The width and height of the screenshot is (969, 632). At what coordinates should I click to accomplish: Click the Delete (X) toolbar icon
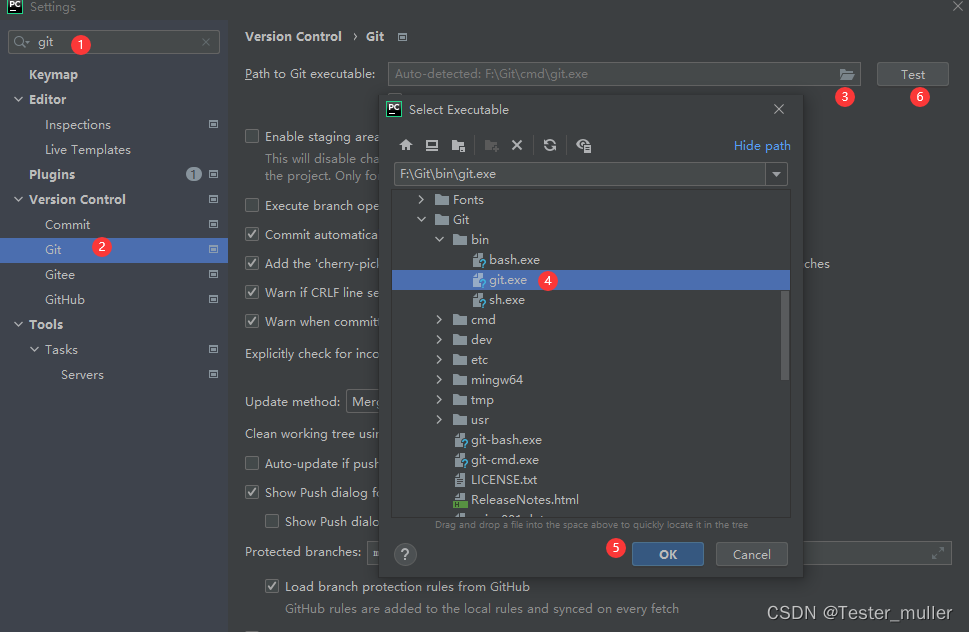click(x=517, y=145)
